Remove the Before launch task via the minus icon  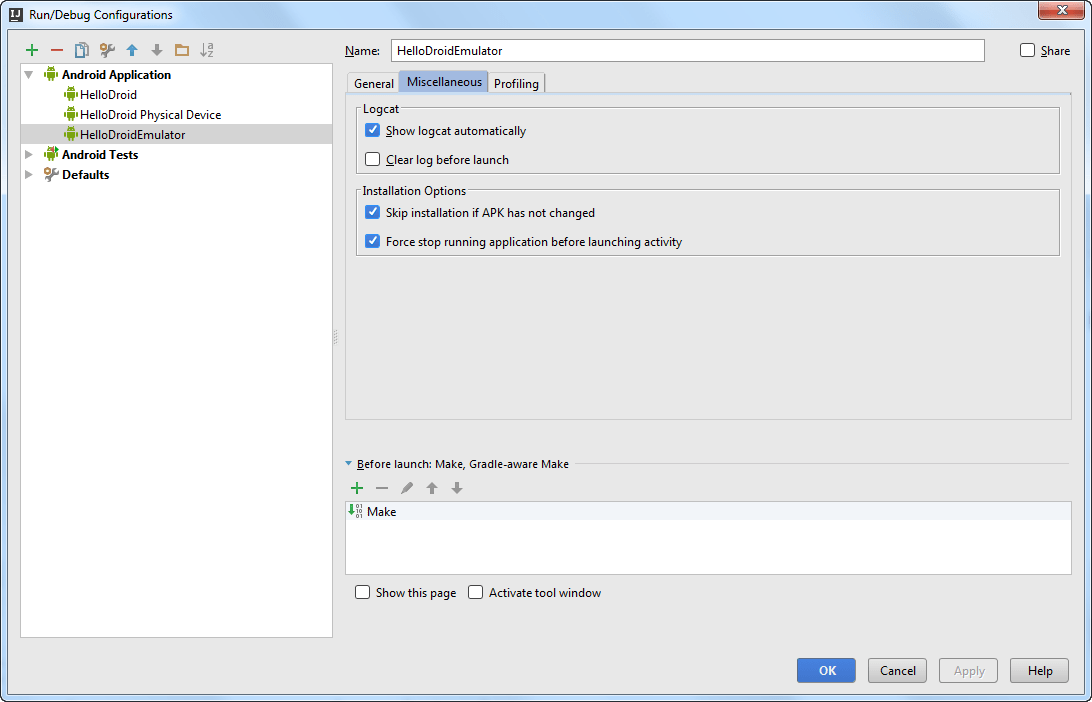pyautogui.click(x=382, y=488)
